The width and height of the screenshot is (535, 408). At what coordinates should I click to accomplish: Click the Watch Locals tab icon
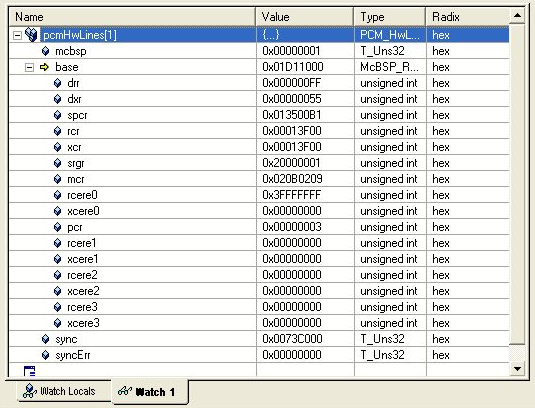(30, 391)
